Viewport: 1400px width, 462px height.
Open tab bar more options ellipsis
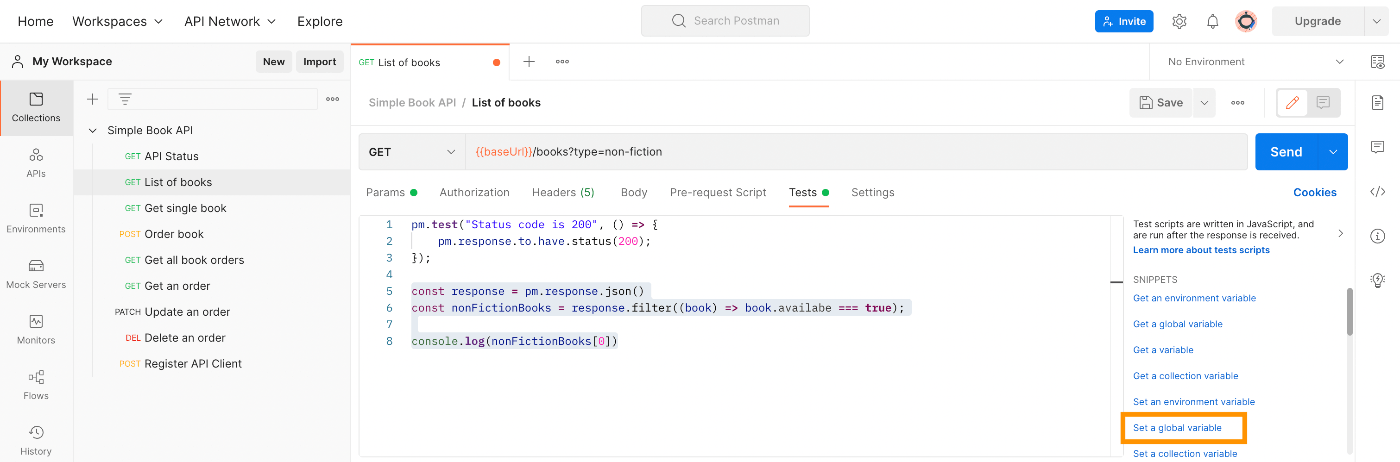[562, 62]
